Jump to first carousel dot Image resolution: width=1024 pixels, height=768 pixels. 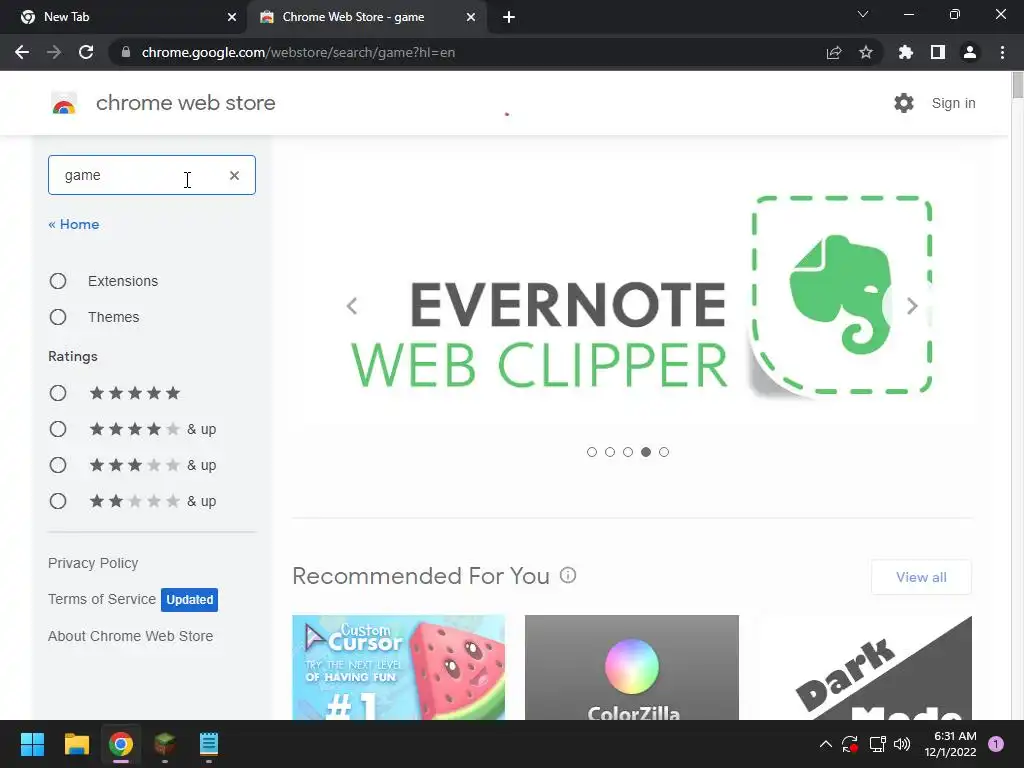coord(592,452)
